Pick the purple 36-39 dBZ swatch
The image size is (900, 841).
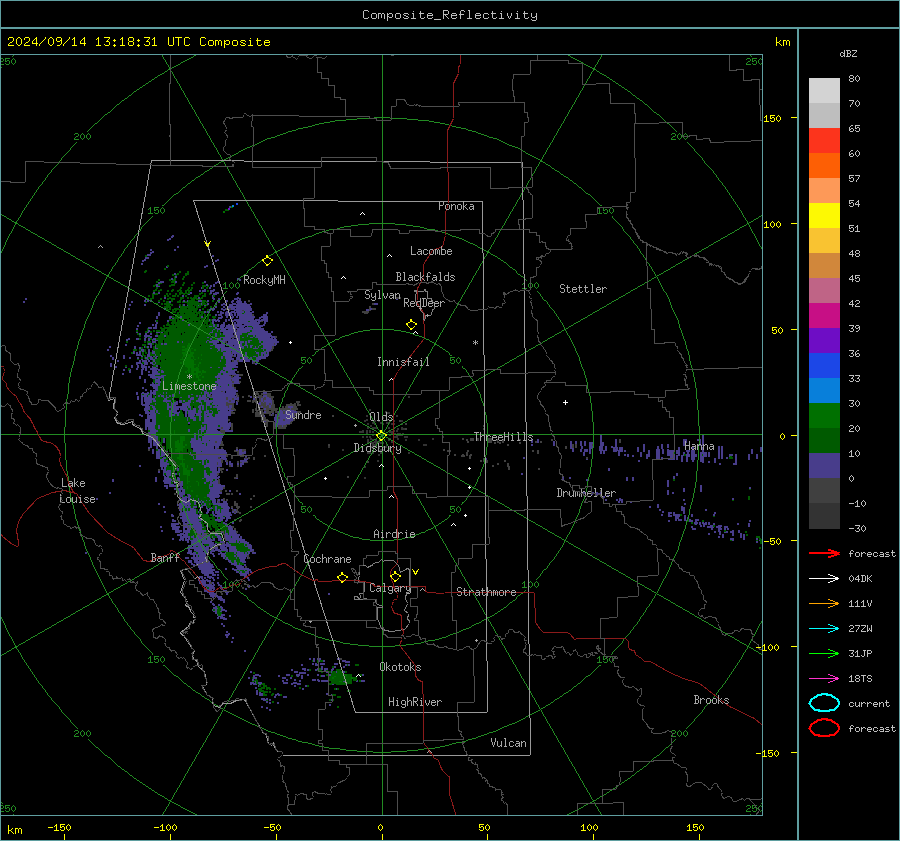coord(824,341)
